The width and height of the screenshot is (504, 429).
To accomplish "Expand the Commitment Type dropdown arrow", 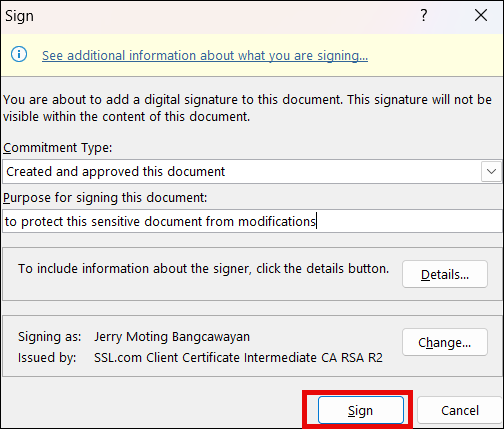I will point(491,171).
